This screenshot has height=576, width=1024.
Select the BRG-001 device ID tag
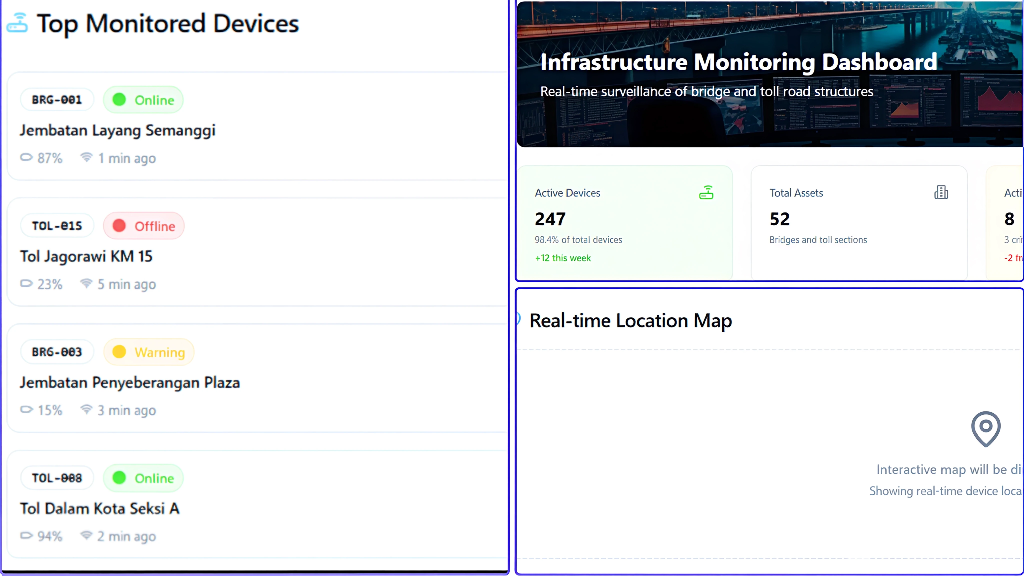pyautogui.click(x=57, y=100)
